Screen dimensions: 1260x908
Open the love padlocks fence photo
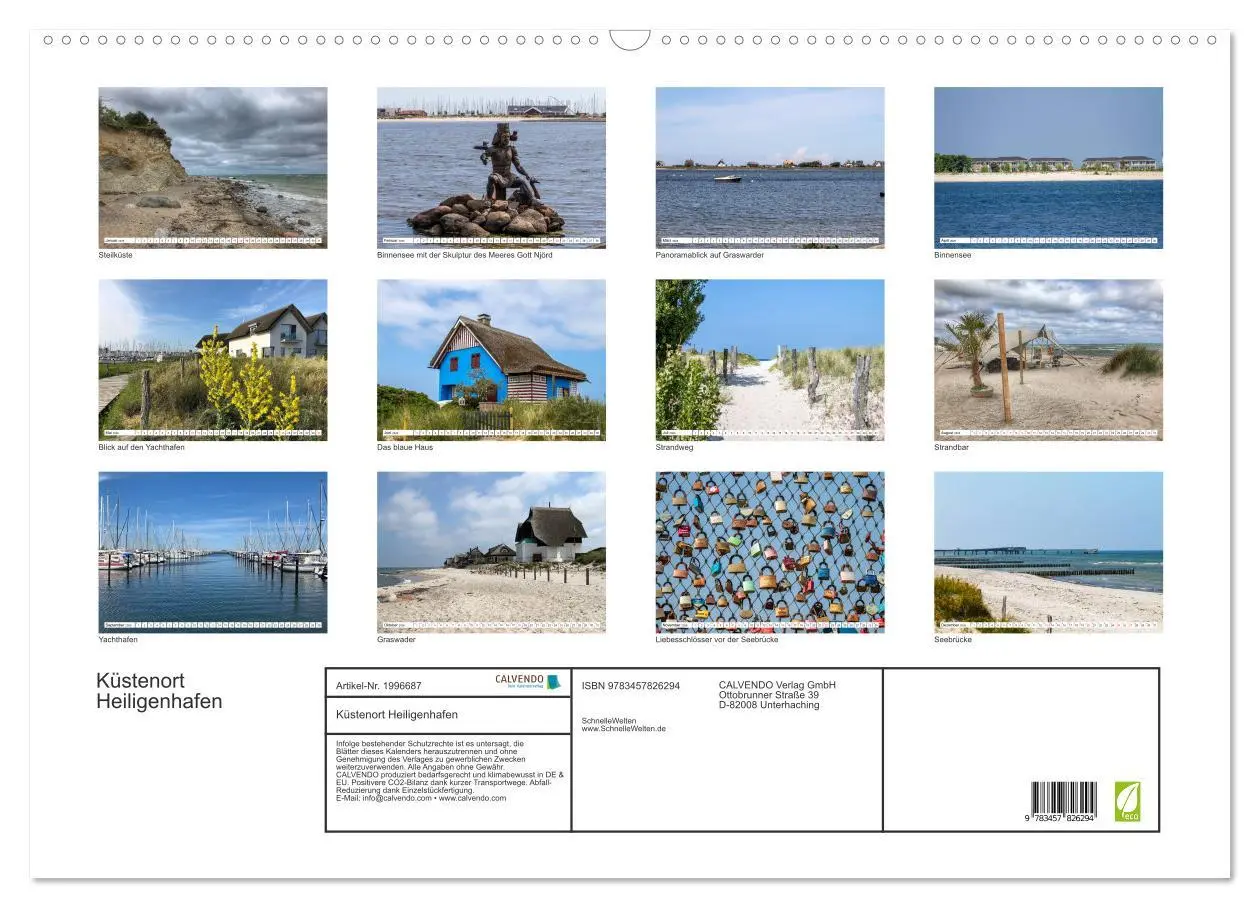point(770,552)
